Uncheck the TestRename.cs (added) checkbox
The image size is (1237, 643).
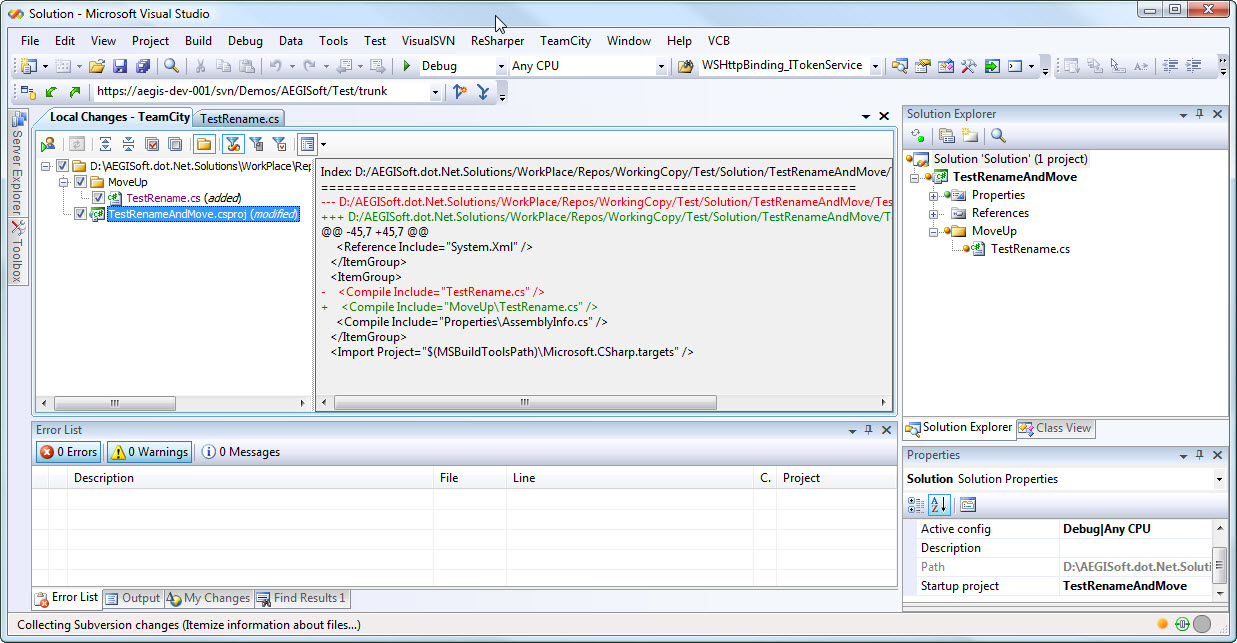click(x=98, y=198)
